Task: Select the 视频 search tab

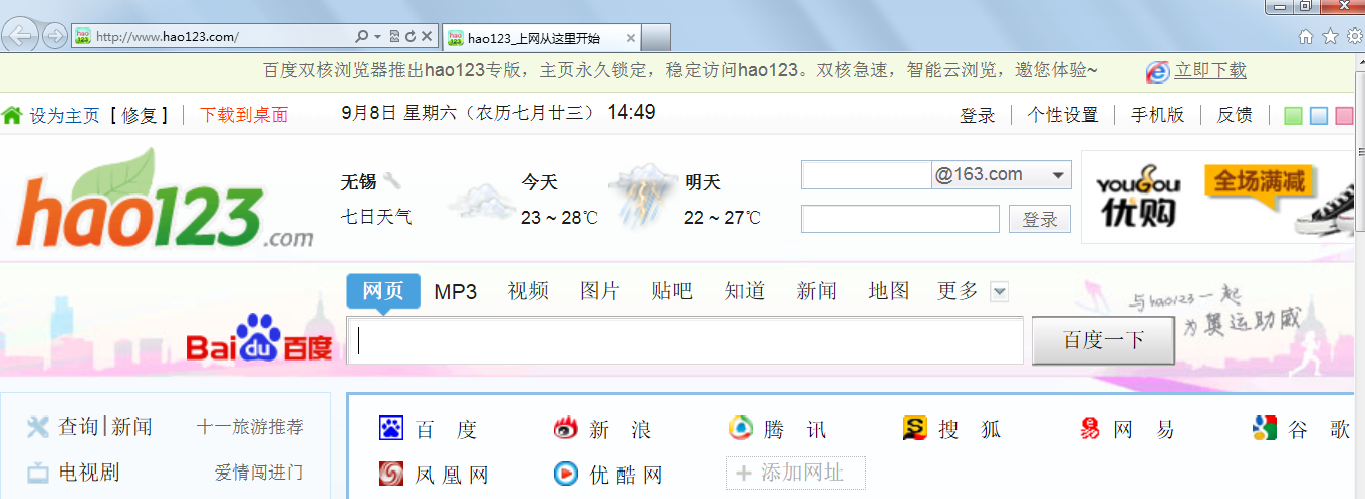Action: tap(528, 291)
